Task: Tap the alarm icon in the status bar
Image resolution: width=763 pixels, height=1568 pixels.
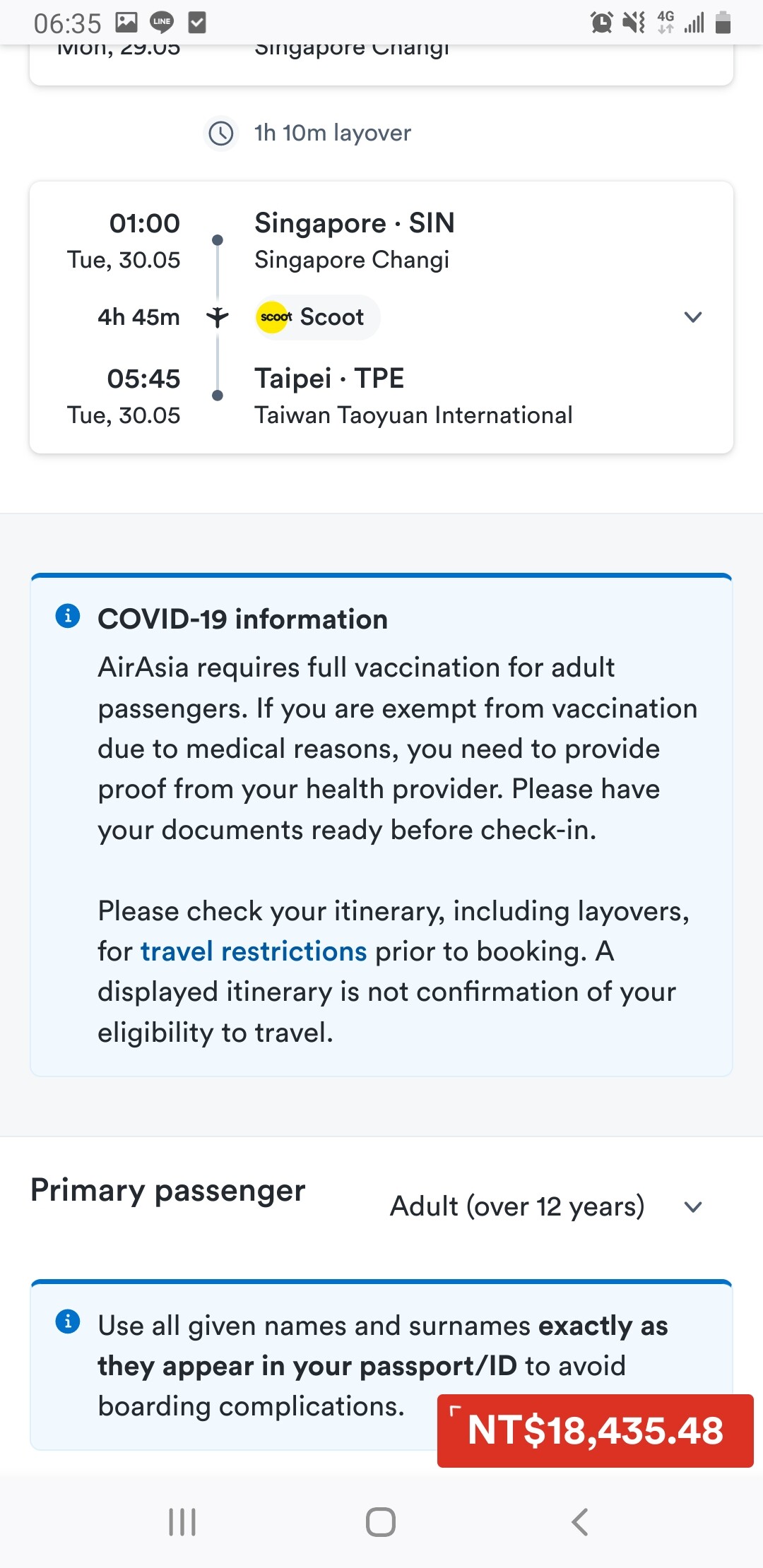Action: 601,23
